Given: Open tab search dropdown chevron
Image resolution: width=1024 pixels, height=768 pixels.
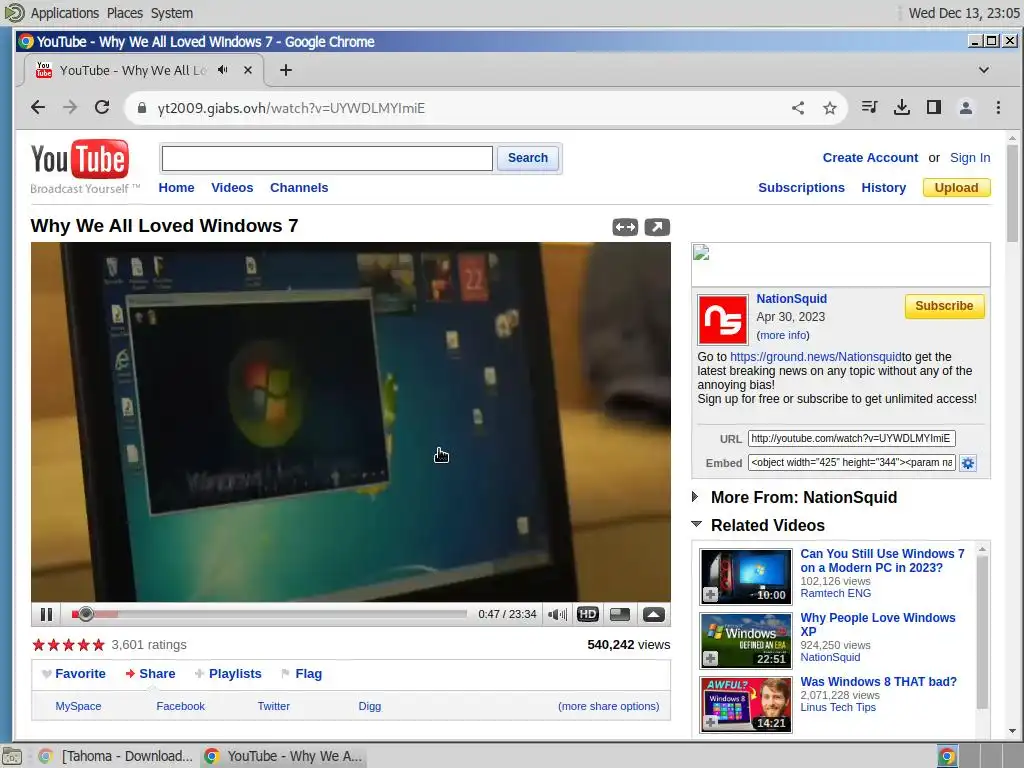Looking at the screenshot, I should [x=984, y=70].
